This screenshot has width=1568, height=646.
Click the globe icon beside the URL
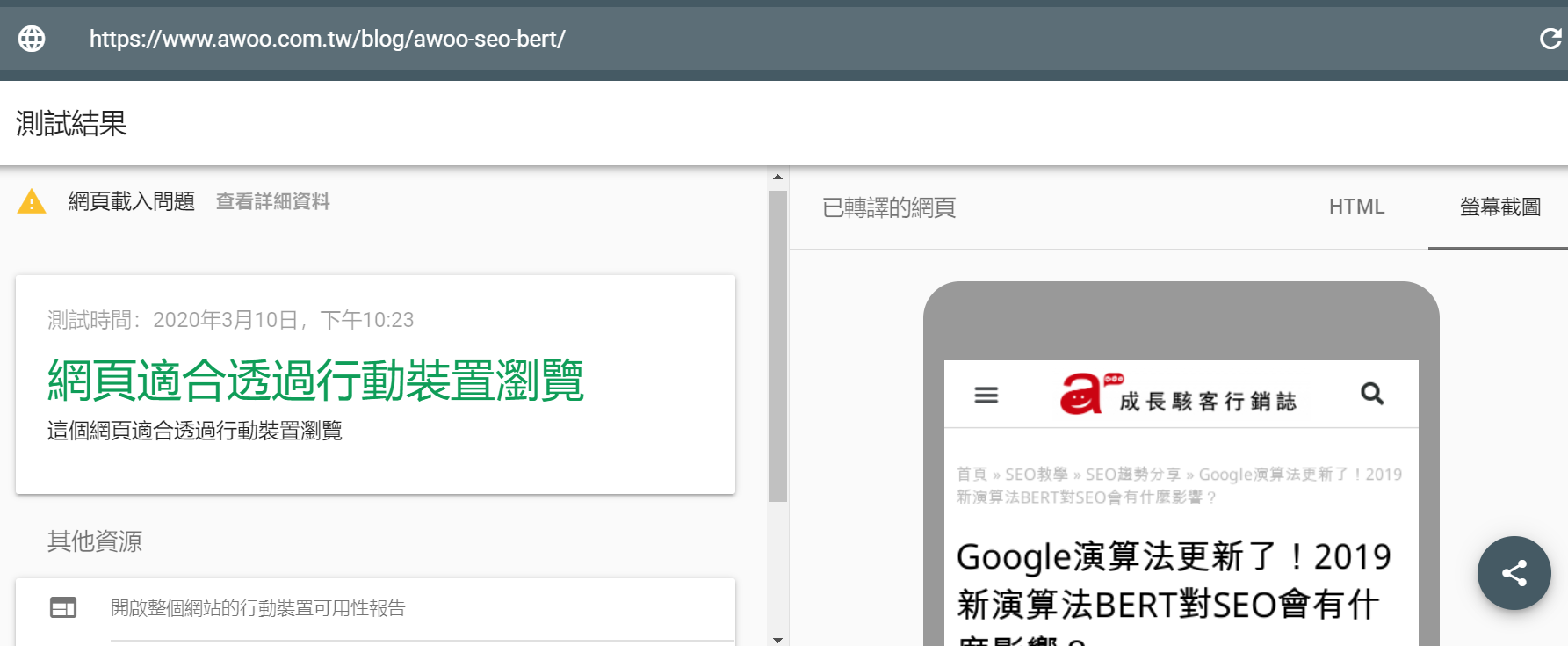pos(32,39)
